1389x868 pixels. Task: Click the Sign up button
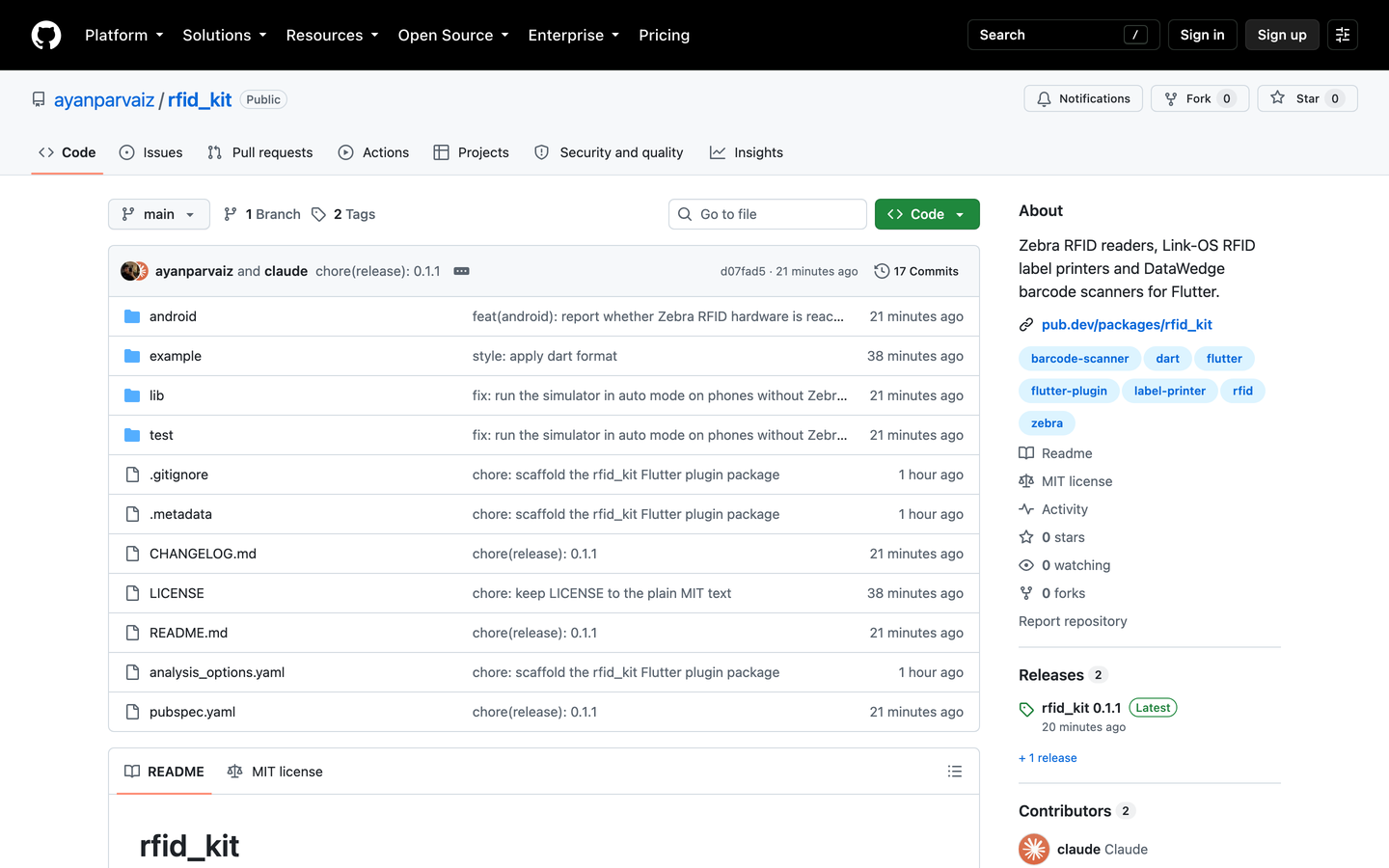[1282, 35]
